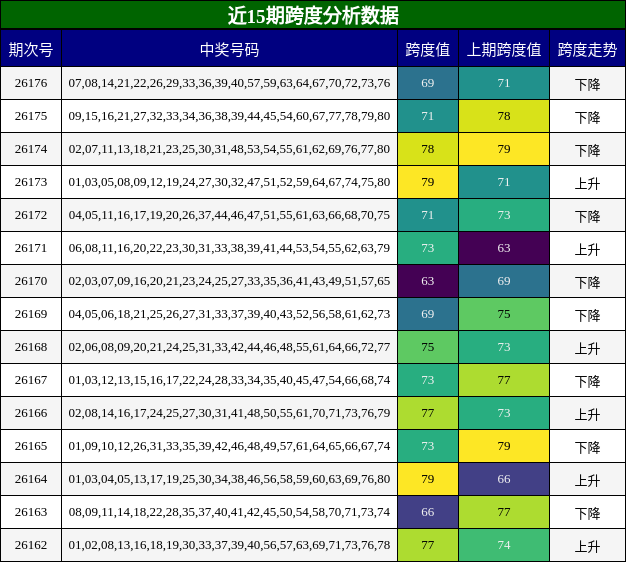Click previous span value 66 in row 26164
626x562 pixels.
click(x=504, y=479)
